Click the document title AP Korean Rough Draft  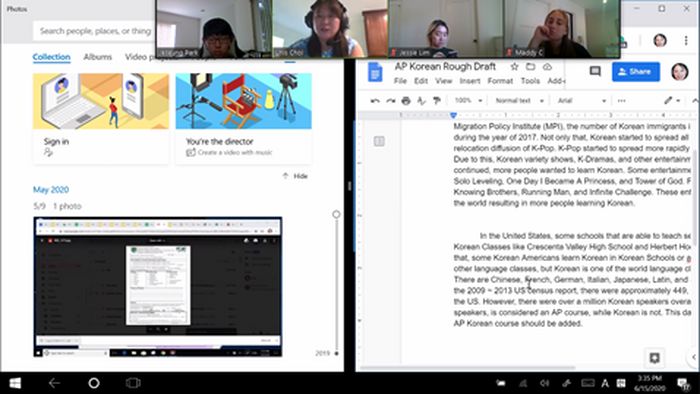445,66
